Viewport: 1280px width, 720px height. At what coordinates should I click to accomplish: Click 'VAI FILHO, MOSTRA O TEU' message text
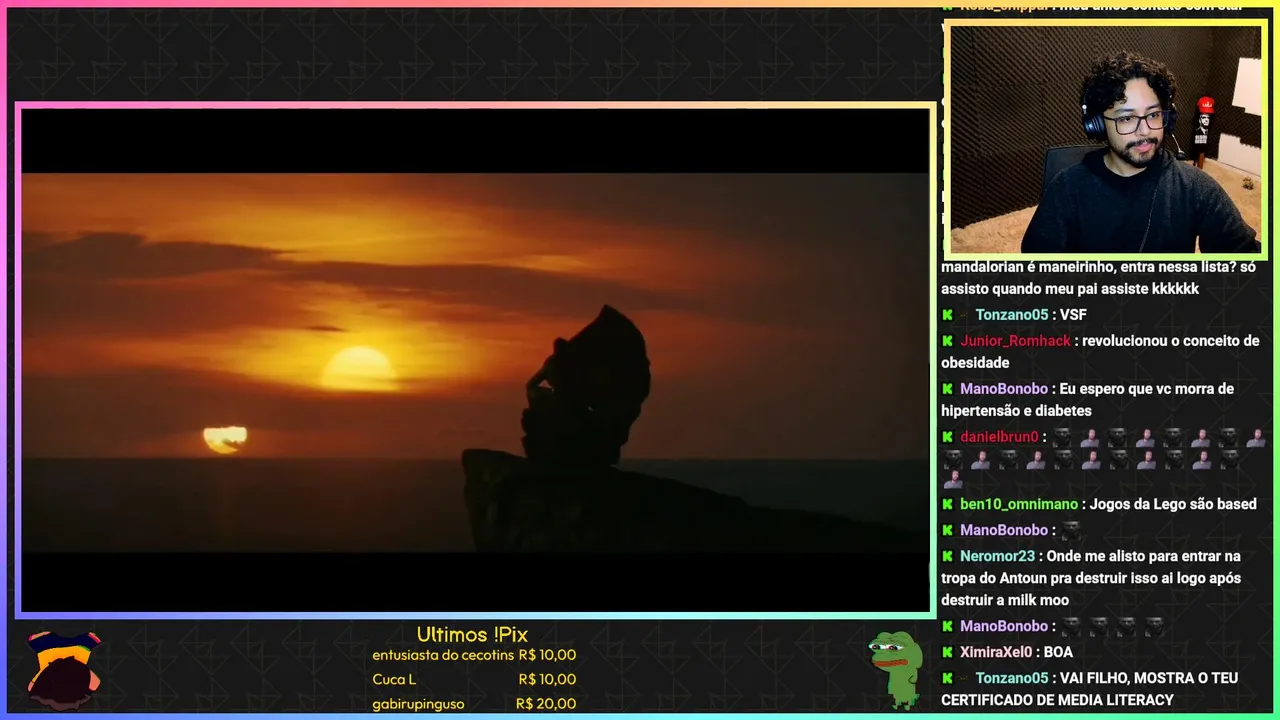1149,678
